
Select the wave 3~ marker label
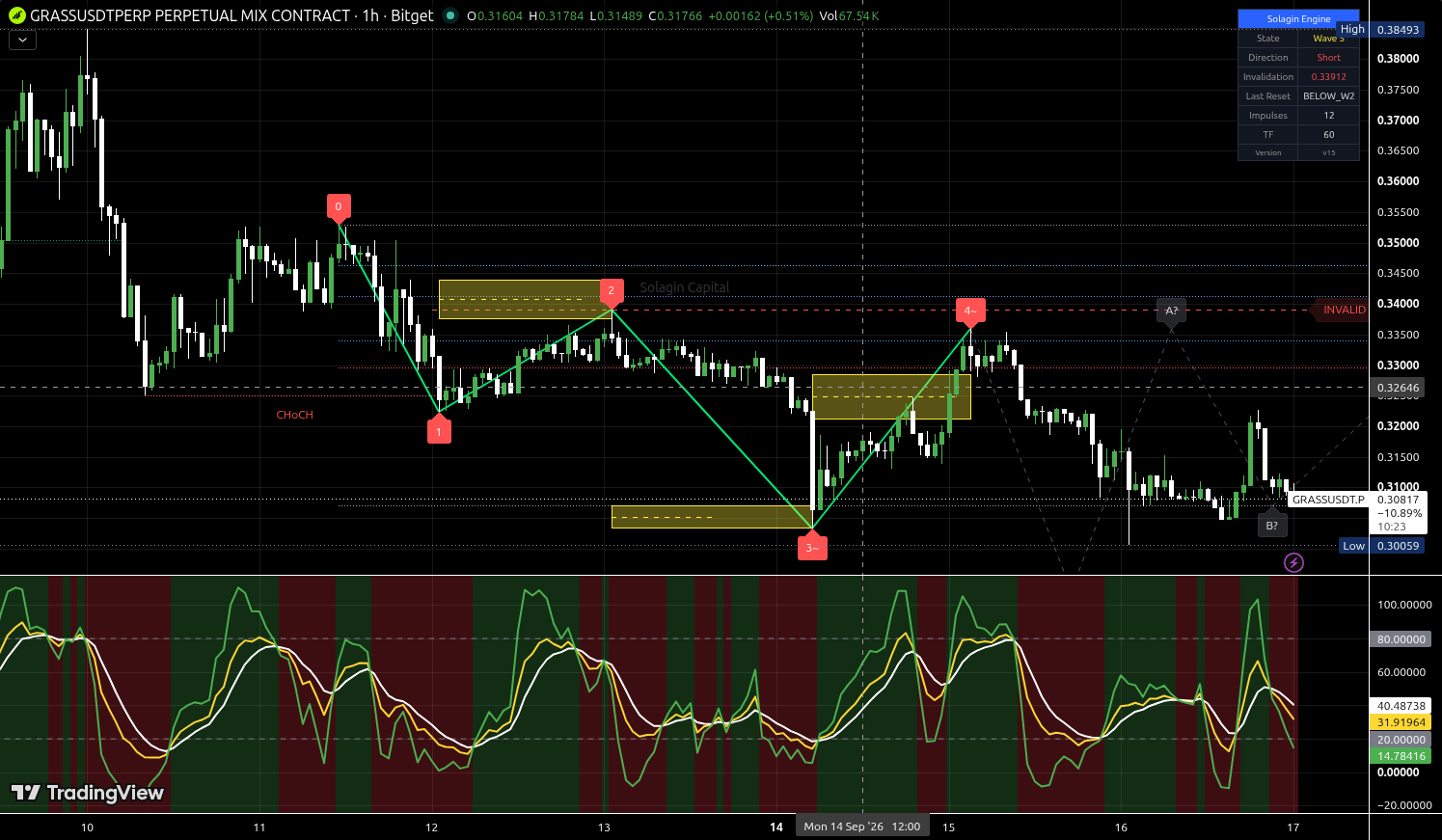click(x=812, y=547)
